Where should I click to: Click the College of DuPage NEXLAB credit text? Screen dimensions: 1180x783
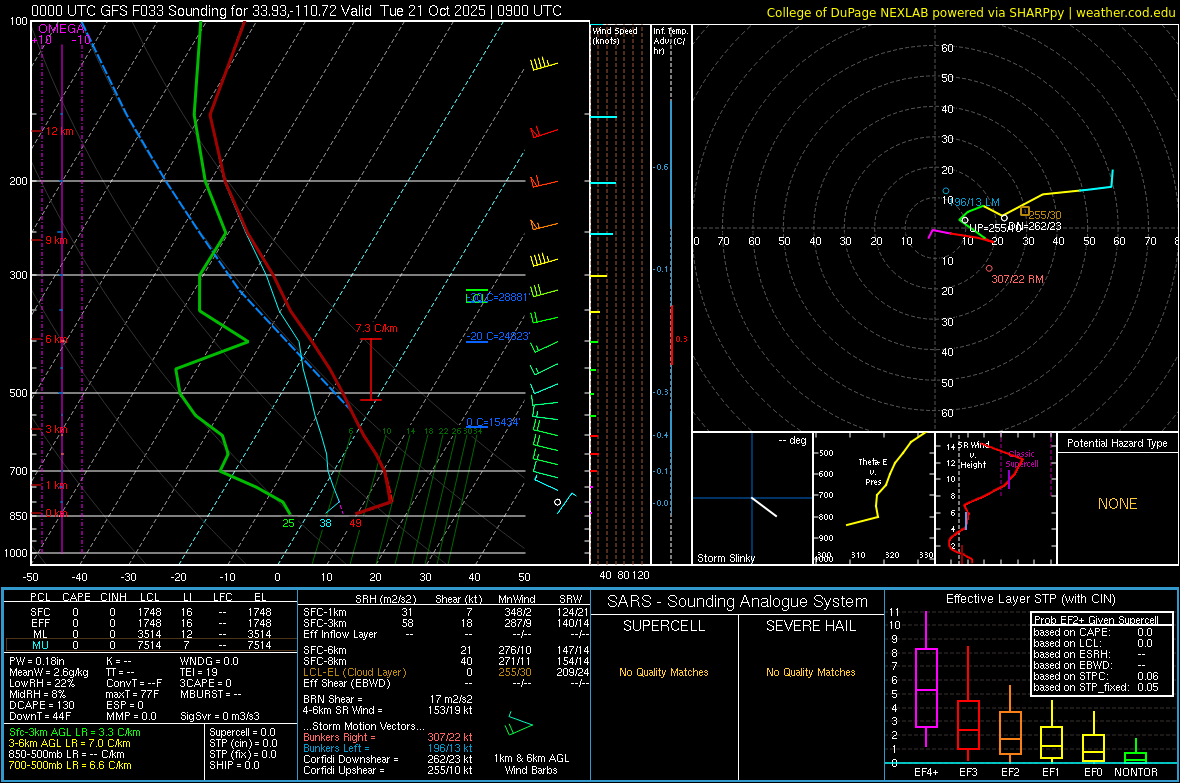[x=971, y=12]
